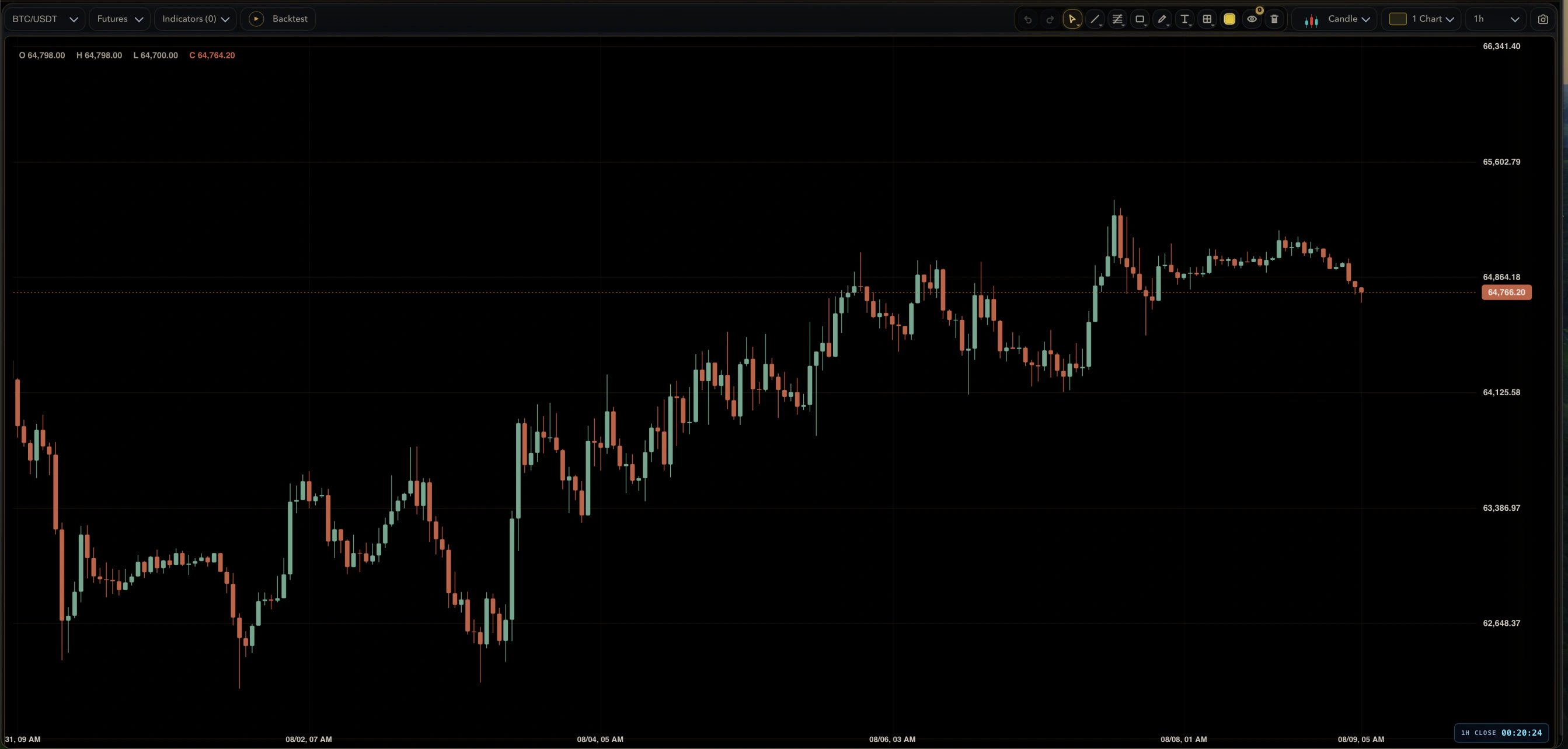Click the 08/04, 05 AM time label

[600, 739]
